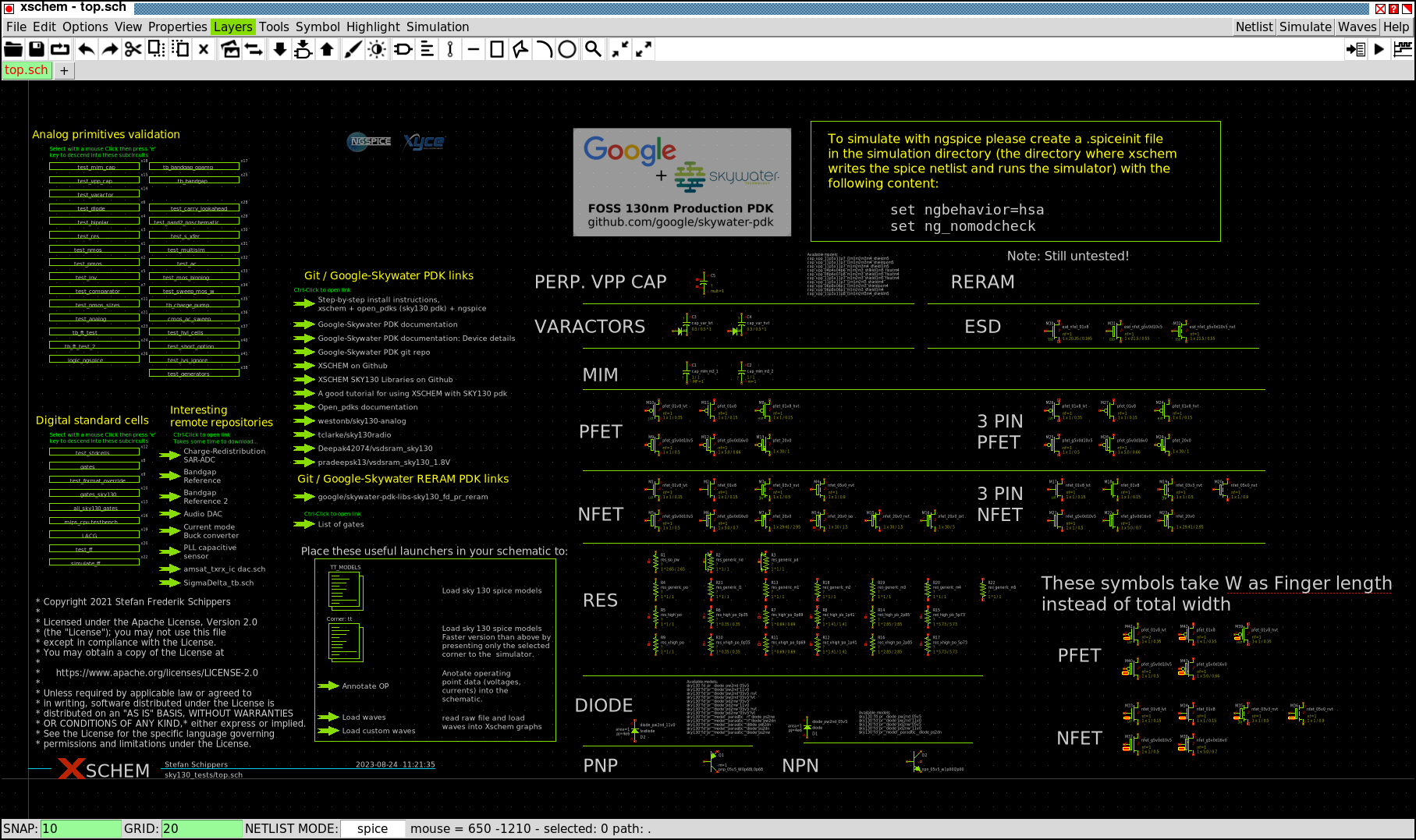Screen dimensions: 1416x840
Task: Open the Properties menu
Action: (178, 27)
